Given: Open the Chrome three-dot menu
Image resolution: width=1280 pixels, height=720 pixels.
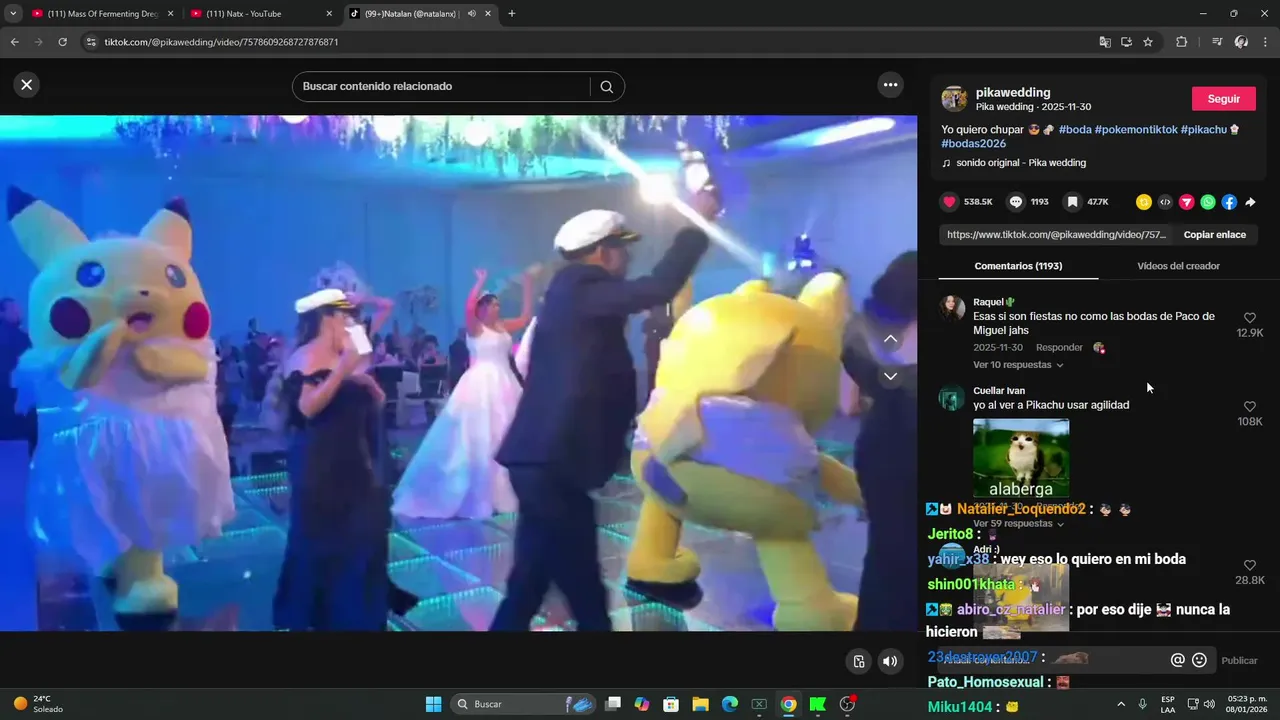Looking at the screenshot, I should [x=1265, y=42].
